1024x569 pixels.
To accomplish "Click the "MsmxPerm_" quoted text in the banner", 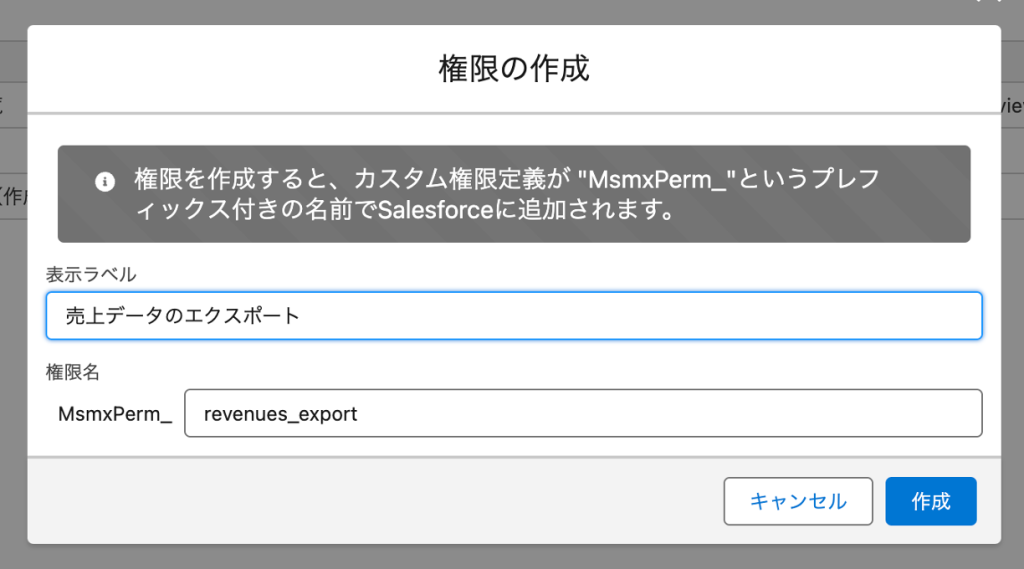I will (656, 179).
